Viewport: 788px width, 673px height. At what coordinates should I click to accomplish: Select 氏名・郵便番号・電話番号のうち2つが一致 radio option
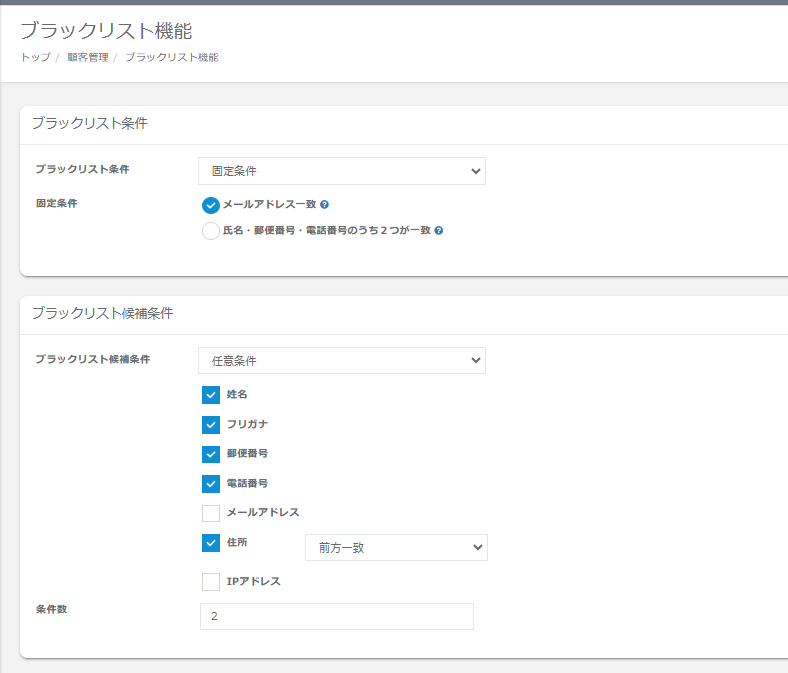click(210, 231)
